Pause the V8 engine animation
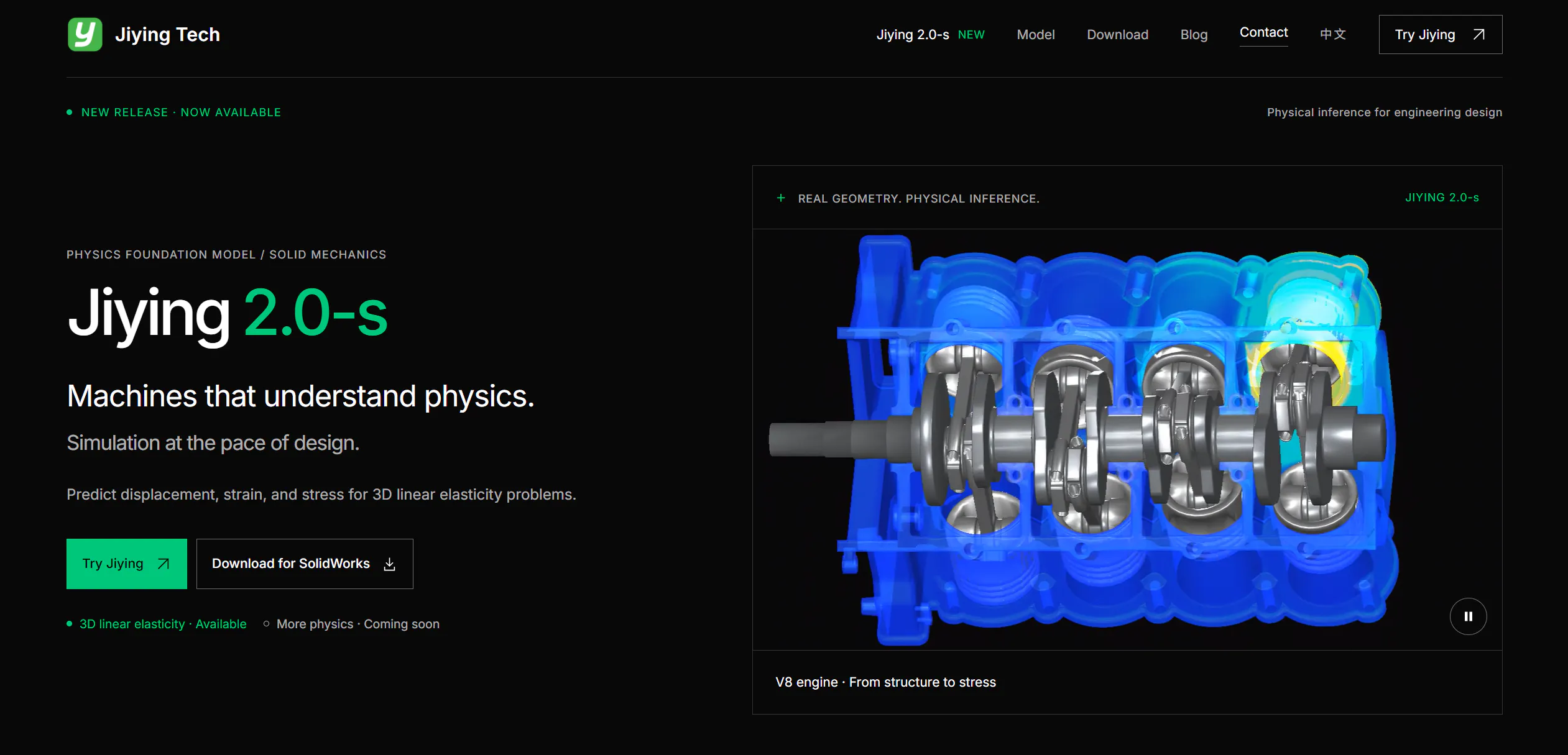 1468,616
